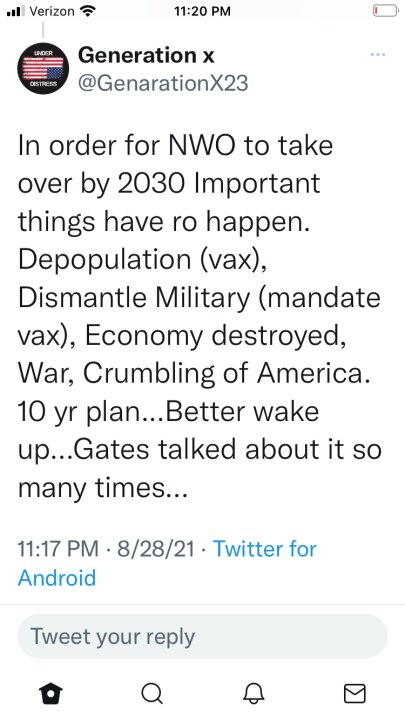405x720 pixels.
Task: Open the Generation x display name
Action: 146,56
